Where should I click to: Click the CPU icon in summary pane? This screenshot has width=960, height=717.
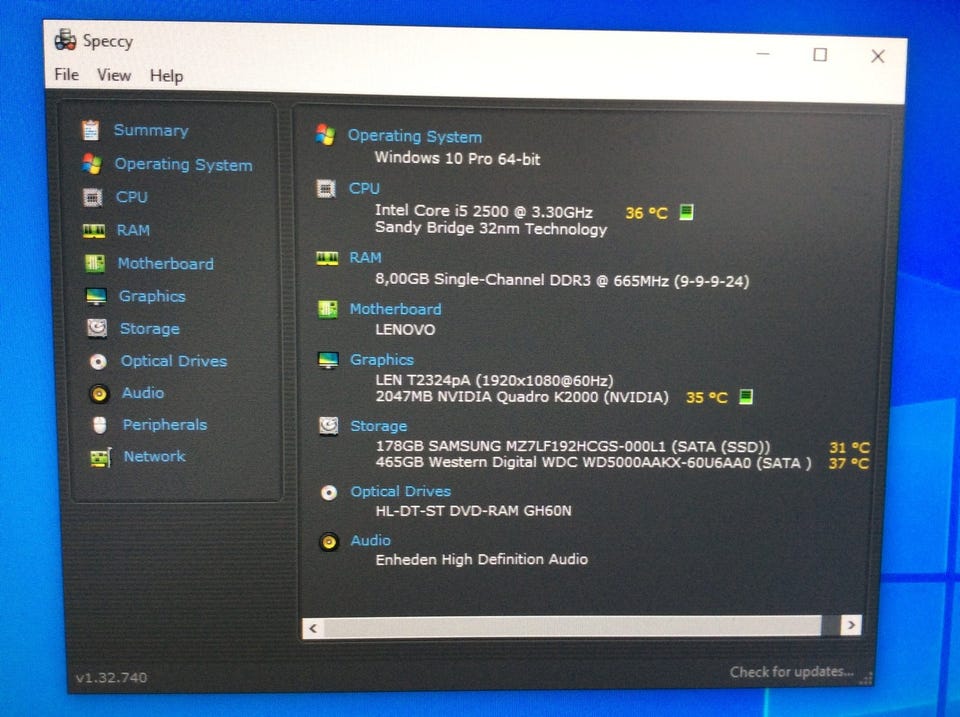(x=326, y=189)
